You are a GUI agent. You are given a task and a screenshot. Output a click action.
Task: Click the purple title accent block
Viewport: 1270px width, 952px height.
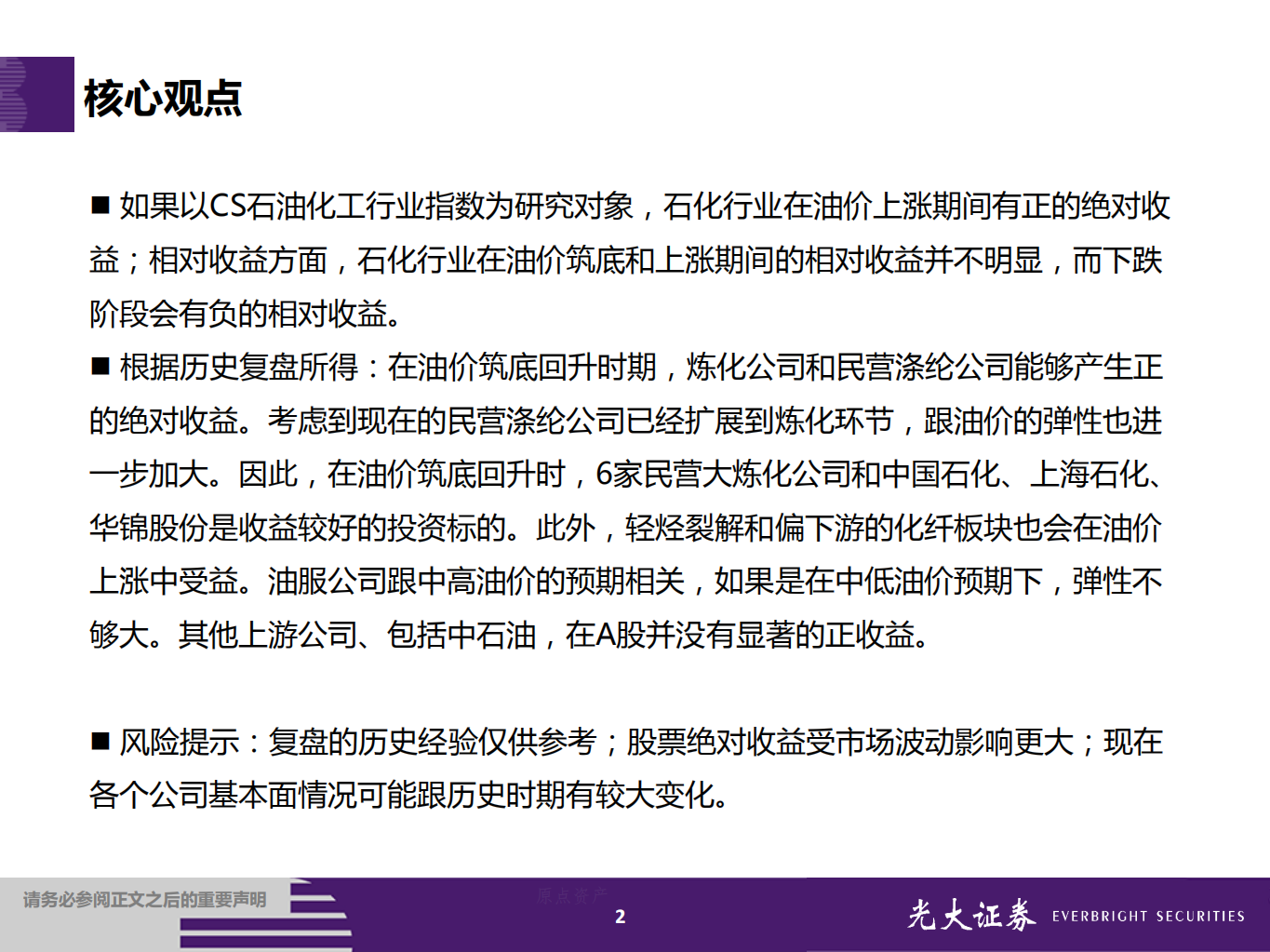pyautogui.click(x=43, y=96)
